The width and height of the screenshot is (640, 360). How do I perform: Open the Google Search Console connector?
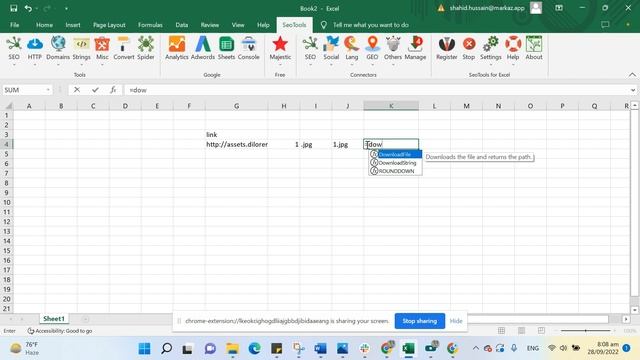coord(249,49)
